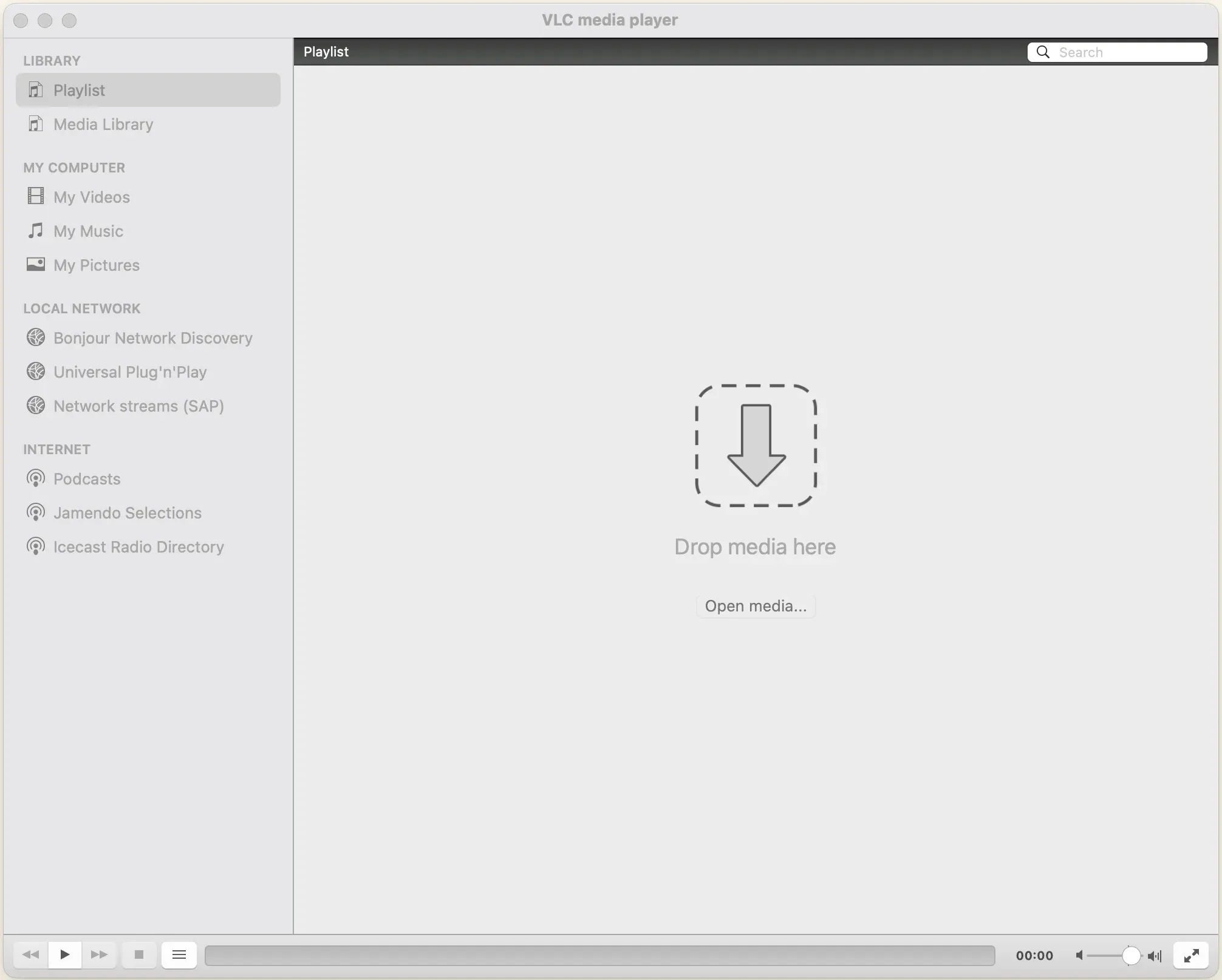Click the podcast icon beside Podcasts
Screen dimensions: 1222x980
(x=36, y=478)
